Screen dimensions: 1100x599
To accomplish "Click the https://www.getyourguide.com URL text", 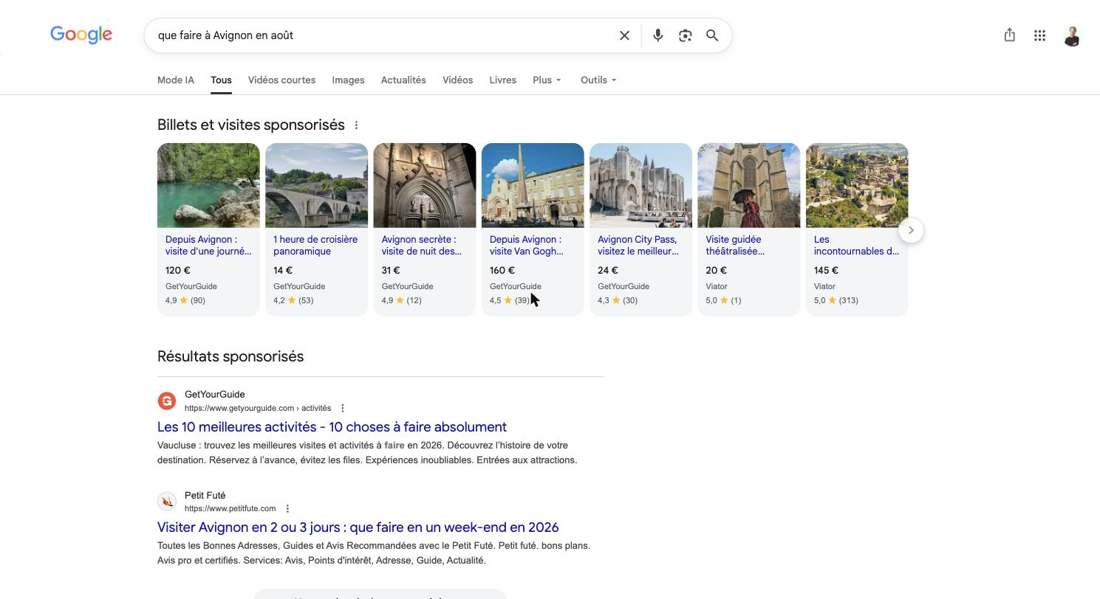I will tap(257, 408).
